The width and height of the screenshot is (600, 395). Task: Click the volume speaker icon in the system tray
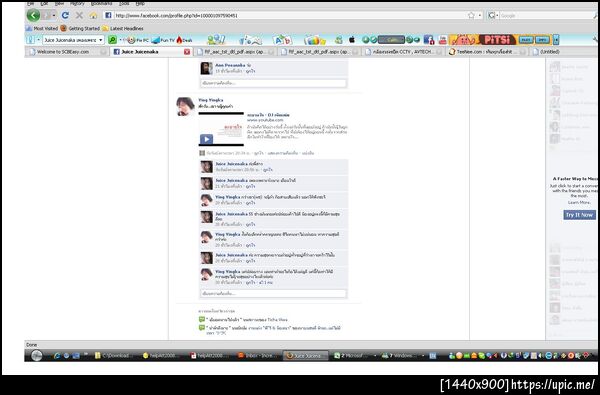540,356
